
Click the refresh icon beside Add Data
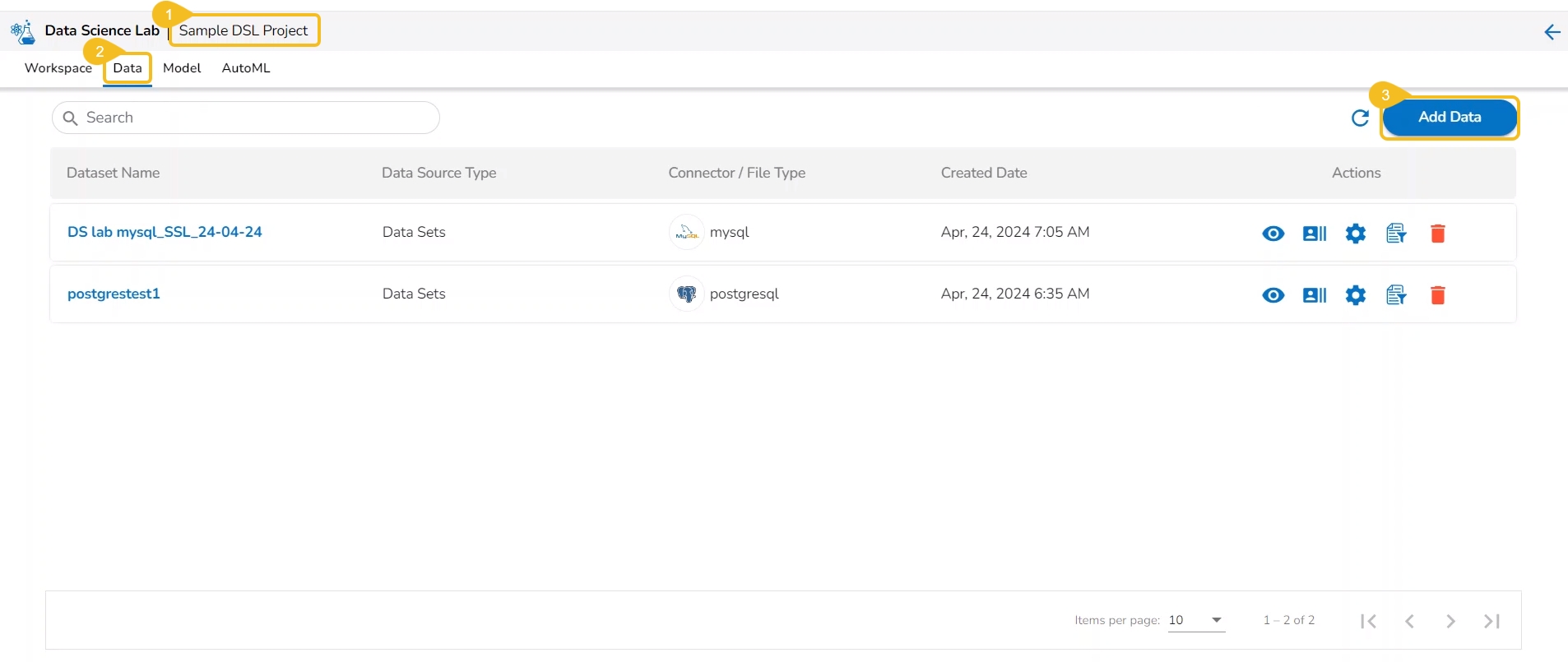[x=1360, y=118]
